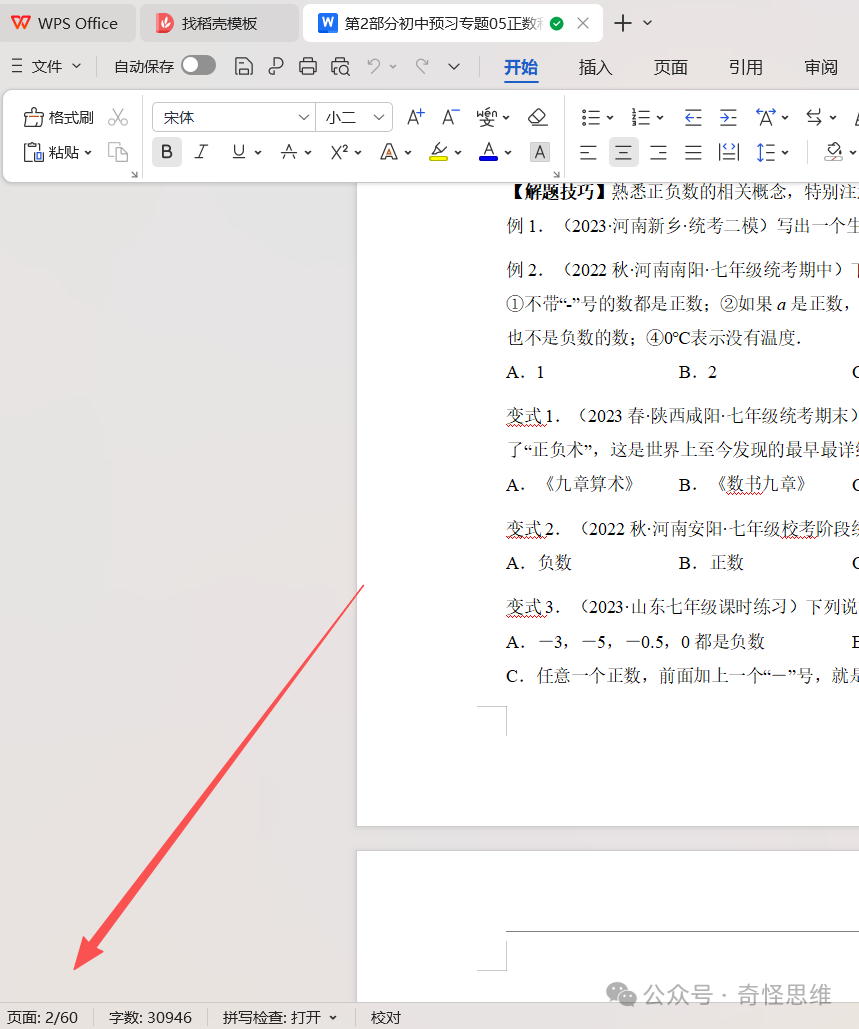Screen dimensions: 859x1029
Task: Toggle character shading A button
Action: 539,152
